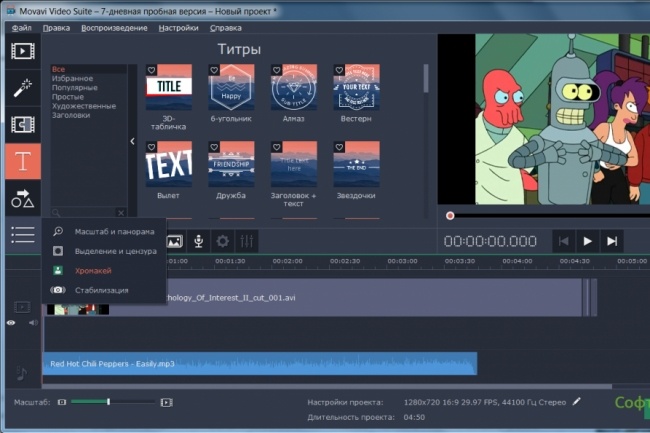Viewport: 650px width, 433px height.
Task: Click the zoom-in timeline scale icon
Action: 167,402
